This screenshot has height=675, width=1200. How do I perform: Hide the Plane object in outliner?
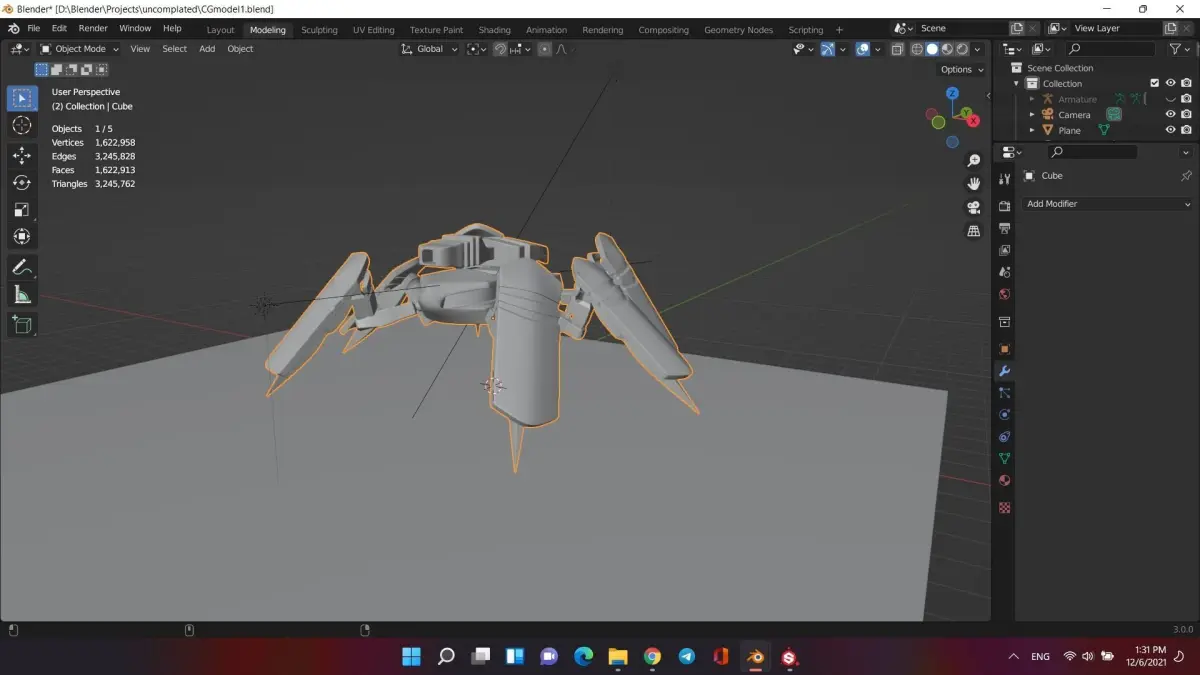1170,130
